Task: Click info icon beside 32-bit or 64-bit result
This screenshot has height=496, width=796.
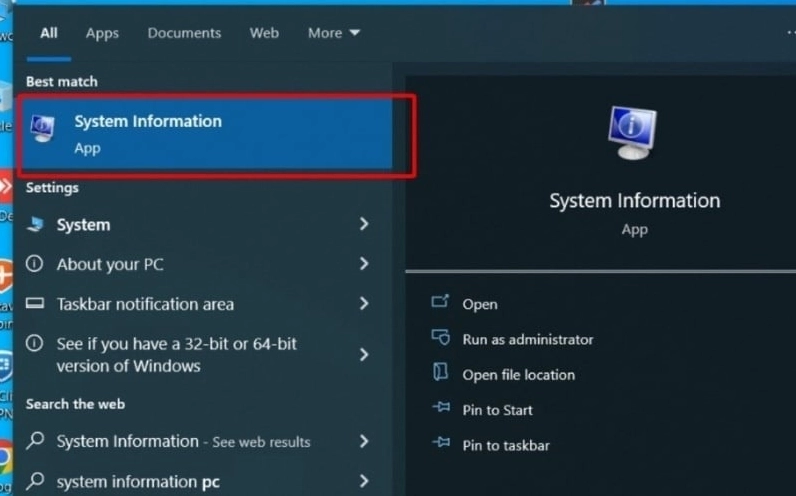Action: pyautogui.click(x=35, y=343)
